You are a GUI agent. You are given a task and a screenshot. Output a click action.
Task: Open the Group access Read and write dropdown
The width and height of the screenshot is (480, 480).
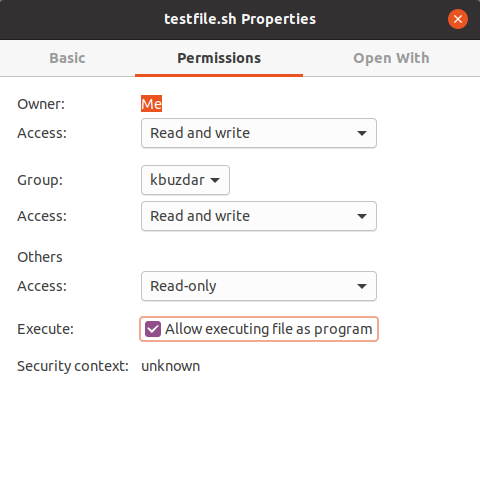[259, 216]
